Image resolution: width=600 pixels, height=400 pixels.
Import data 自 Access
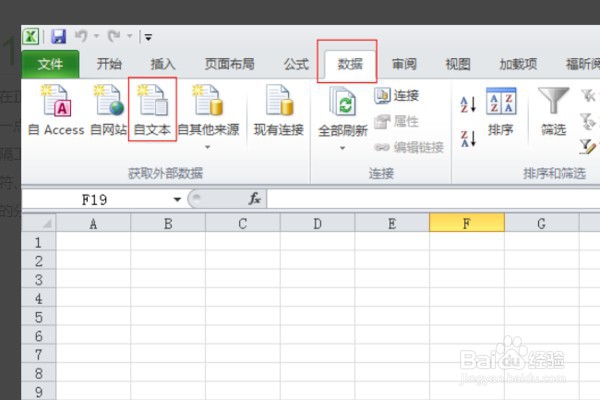56,111
